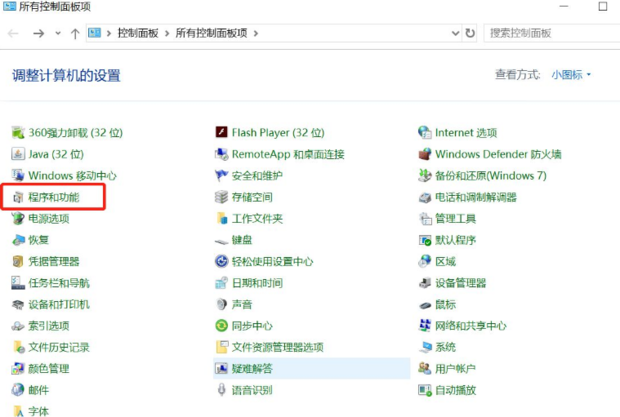Open the 疑难解答 link

pos(252,368)
